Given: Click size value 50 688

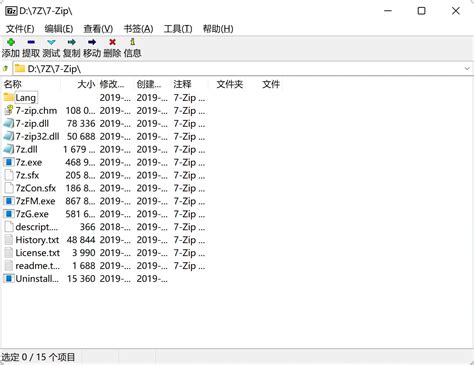Looking at the screenshot, I should click(x=81, y=137).
